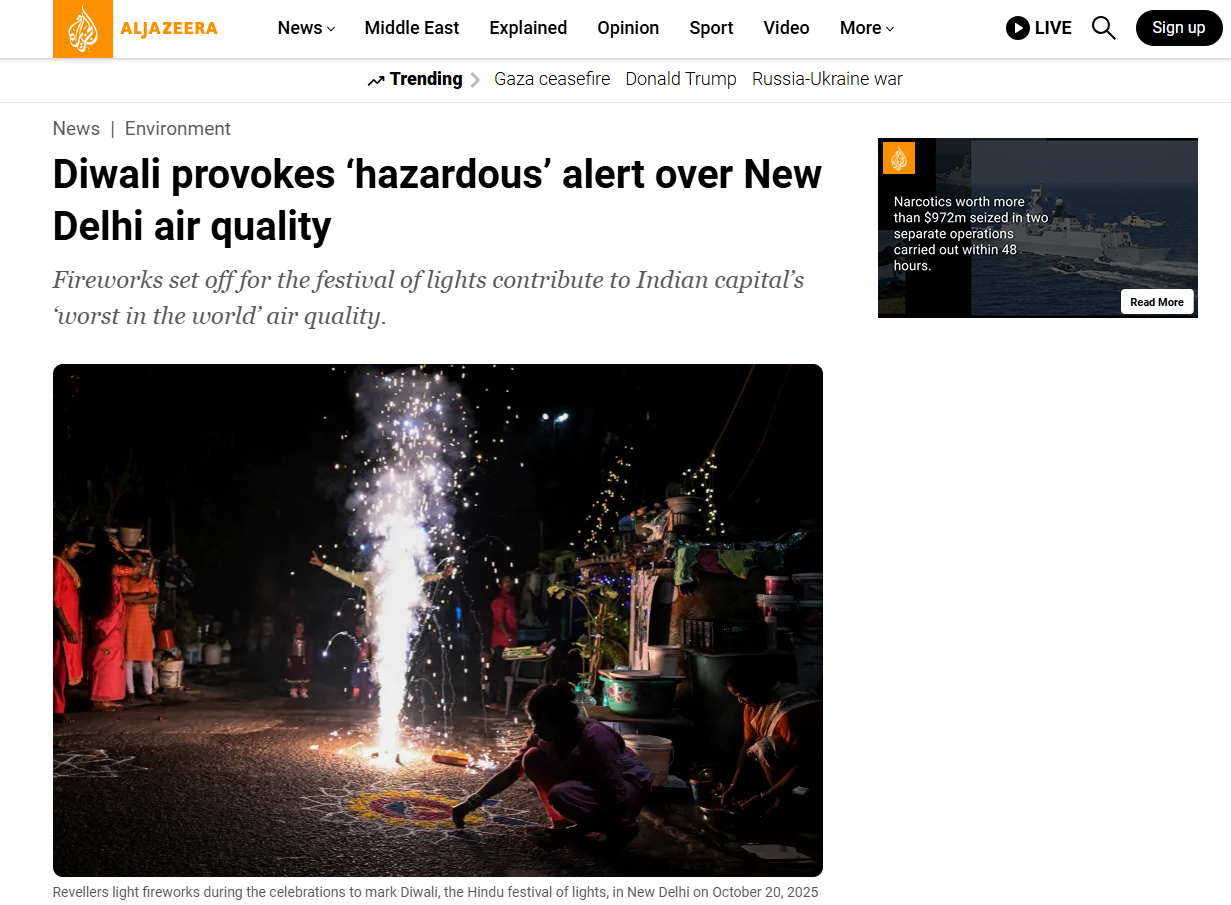
Task: Click the Trending arrow icon
Action: (376, 80)
